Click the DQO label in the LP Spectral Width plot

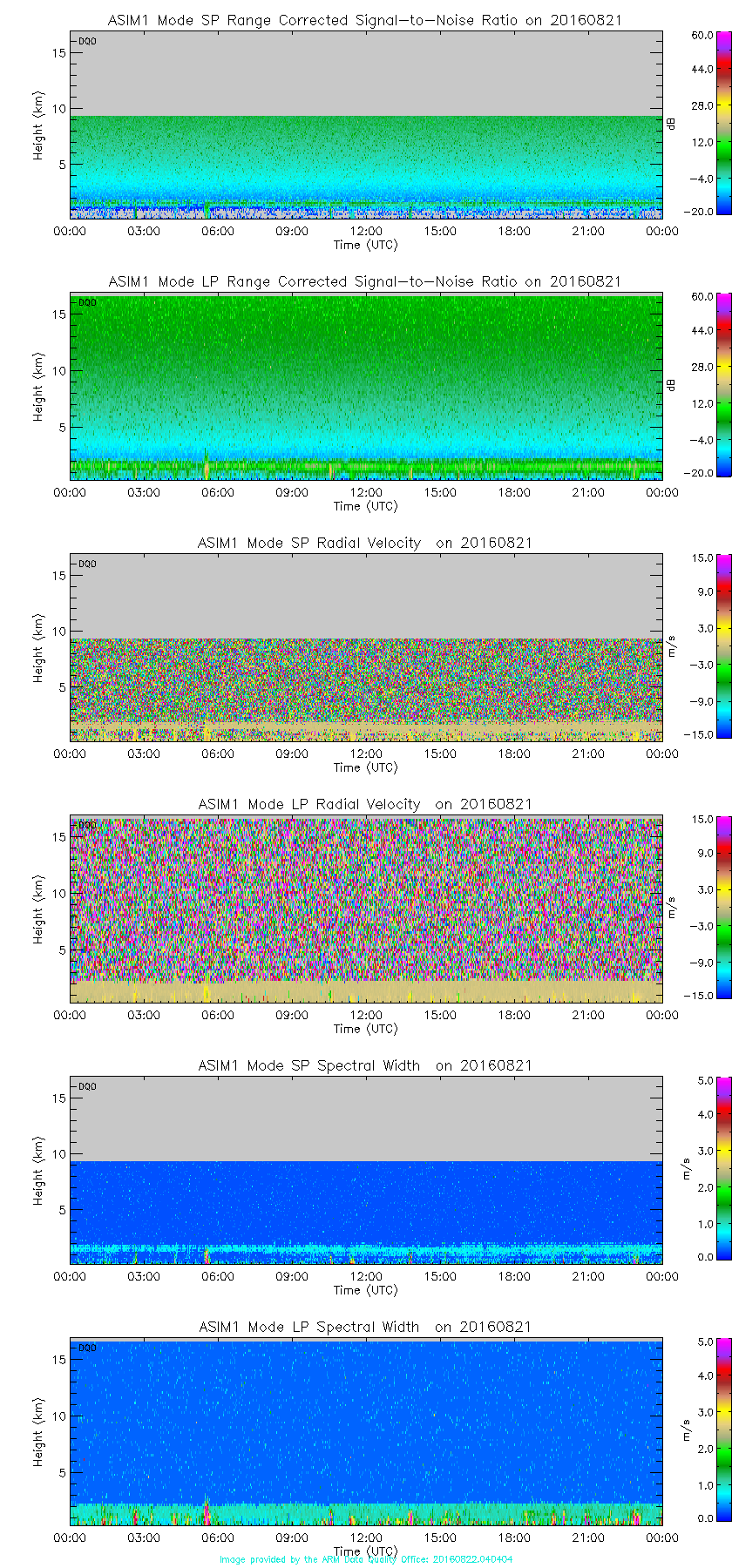click(87, 1348)
